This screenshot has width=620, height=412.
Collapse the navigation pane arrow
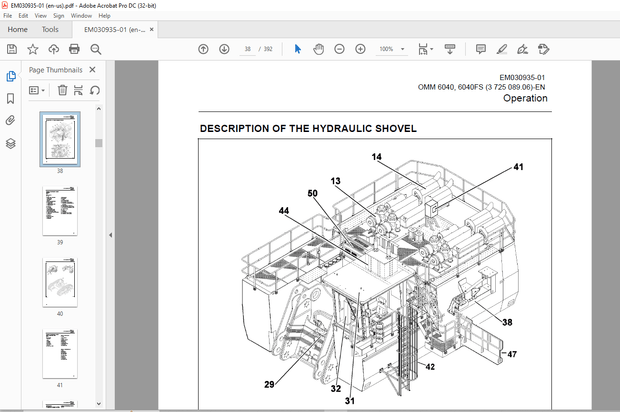(x=111, y=235)
